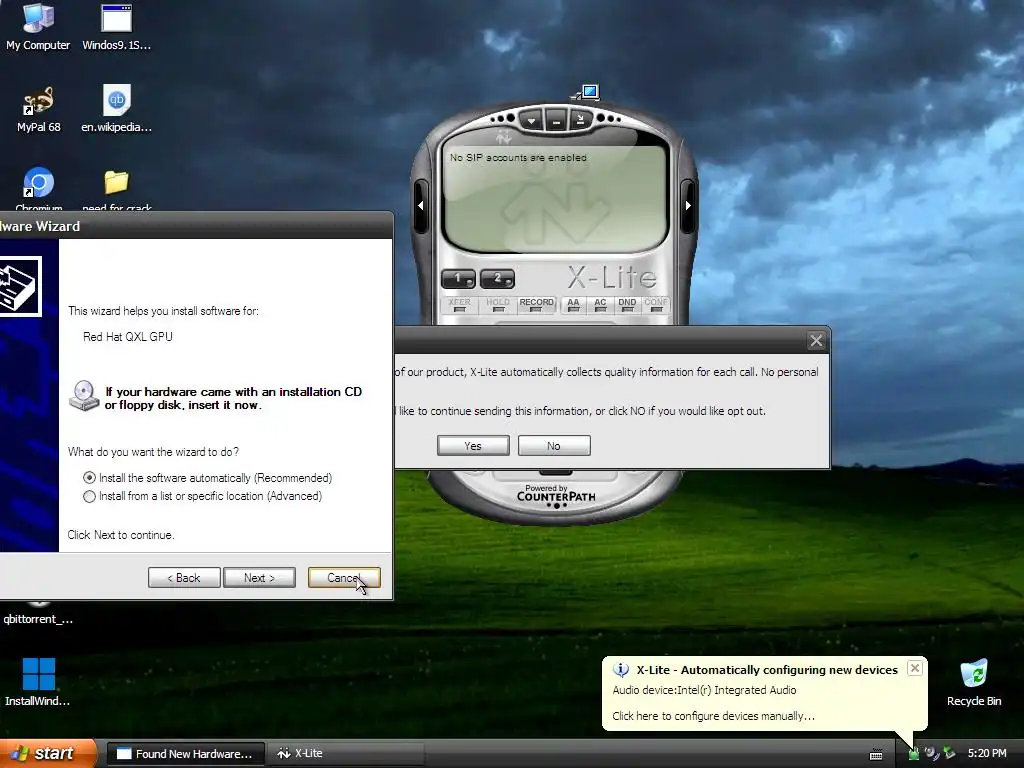Screen dimensions: 1024x768
Task: Select the qbittorrent desktop icon label
Action: 38,619
